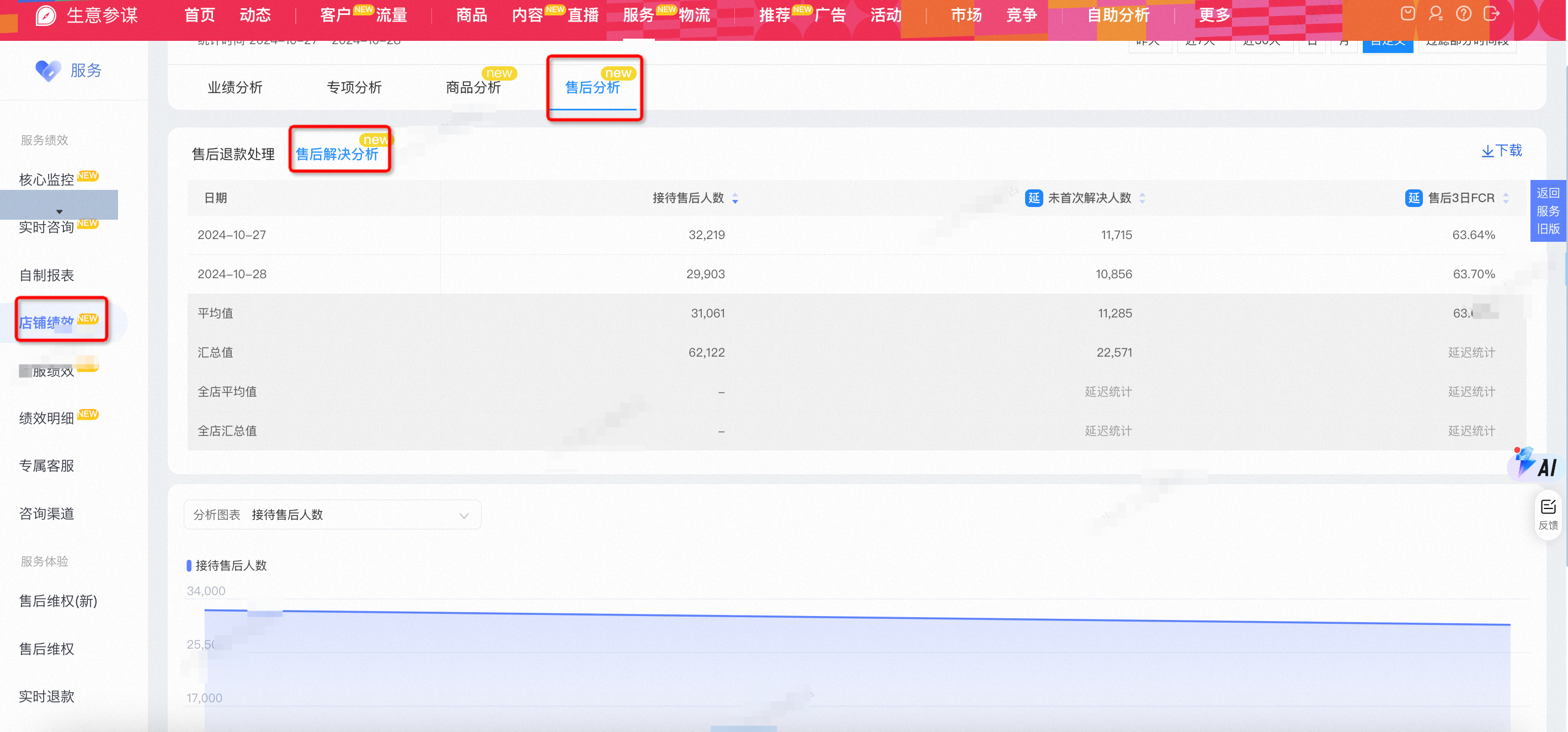Open 绩效明细 in sidebar
Image resolution: width=1568 pixels, height=732 pixels.
pyautogui.click(x=46, y=418)
